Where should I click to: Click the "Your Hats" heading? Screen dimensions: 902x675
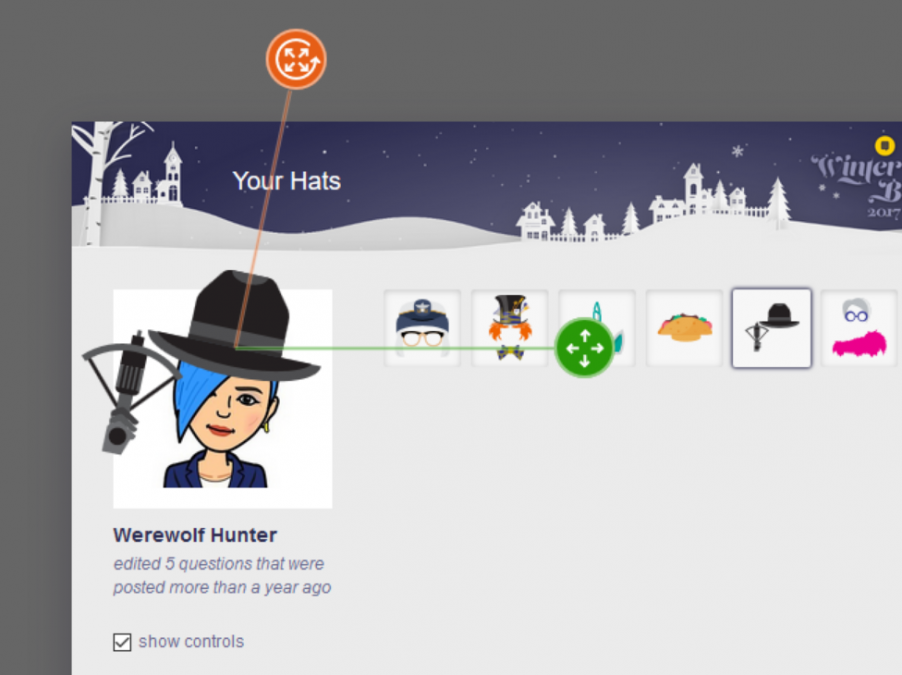coord(286,181)
